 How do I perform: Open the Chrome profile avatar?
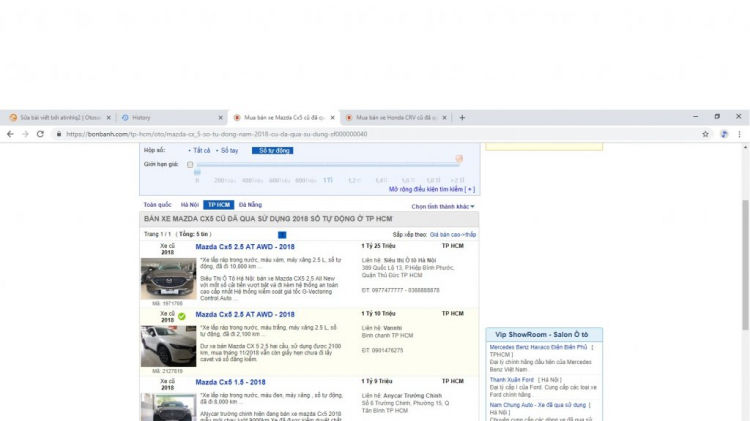[724, 134]
